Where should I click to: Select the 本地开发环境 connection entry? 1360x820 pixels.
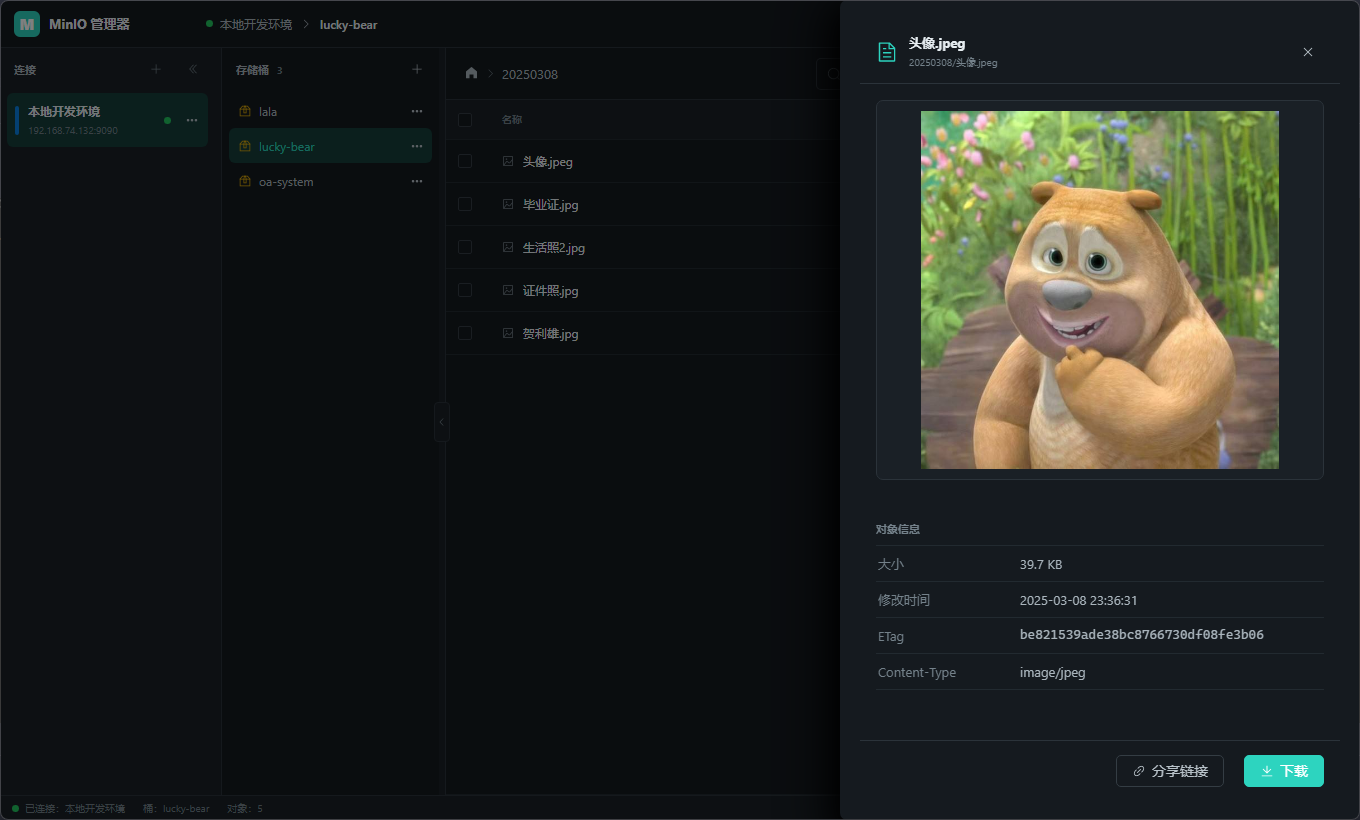[x=108, y=120]
